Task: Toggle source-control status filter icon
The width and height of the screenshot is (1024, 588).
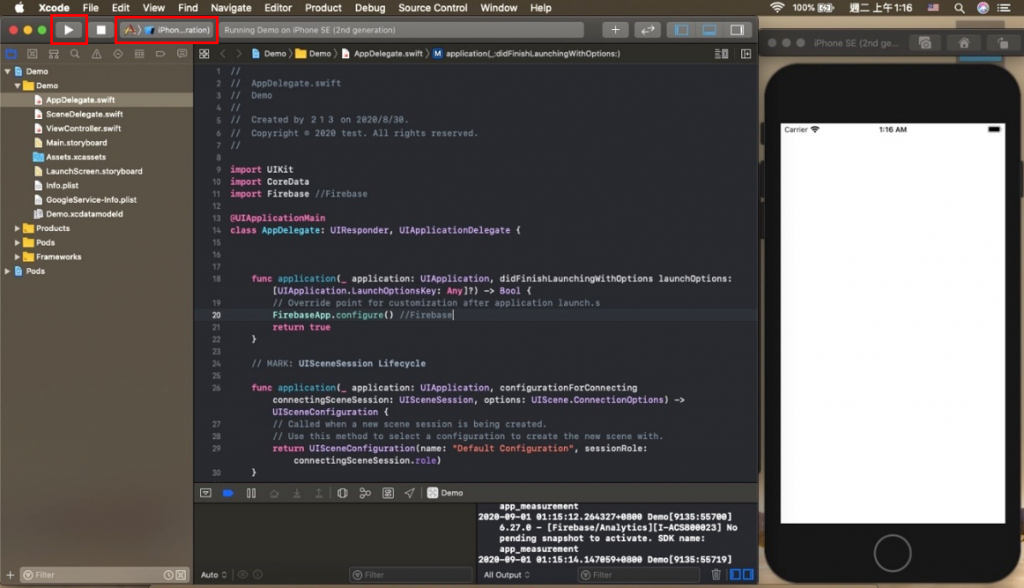Action: (181, 575)
